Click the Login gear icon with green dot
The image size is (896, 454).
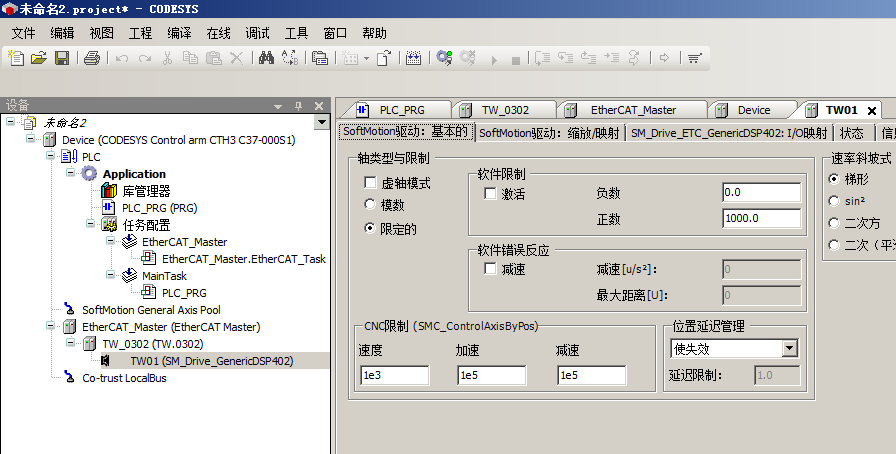(x=444, y=58)
